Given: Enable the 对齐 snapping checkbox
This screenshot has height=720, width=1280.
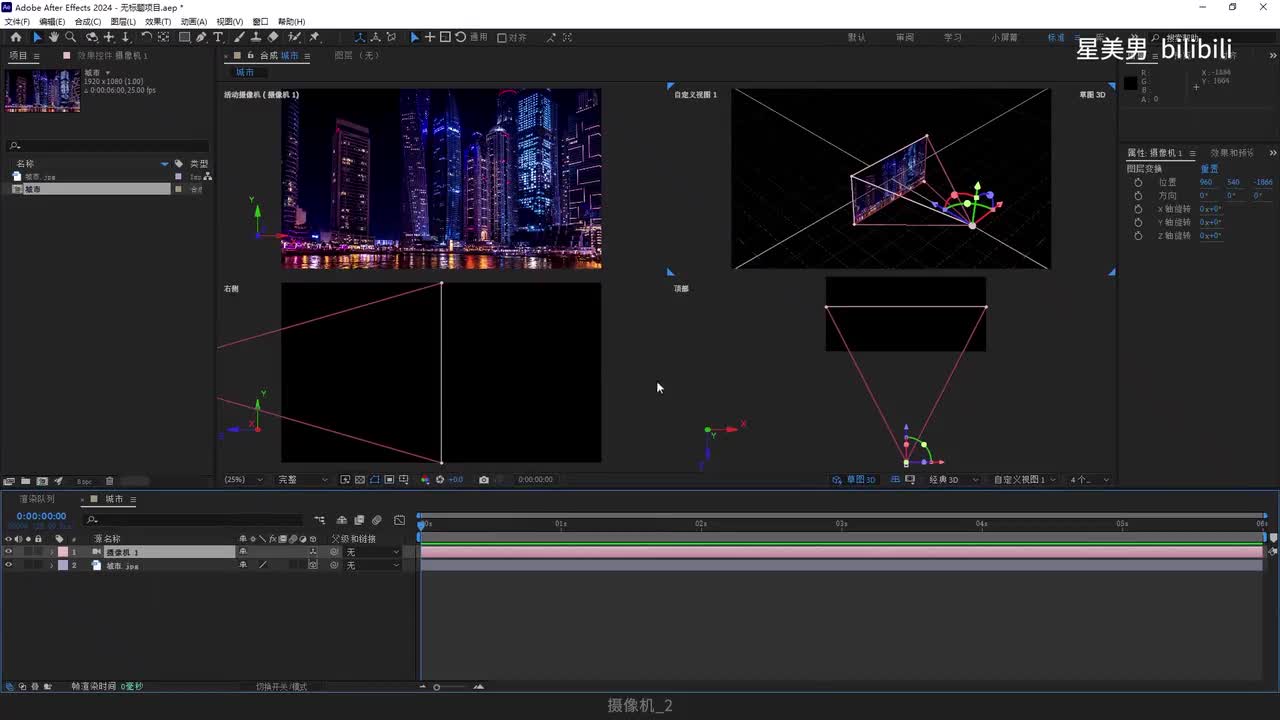Looking at the screenshot, I should click(x=502, y=38).
